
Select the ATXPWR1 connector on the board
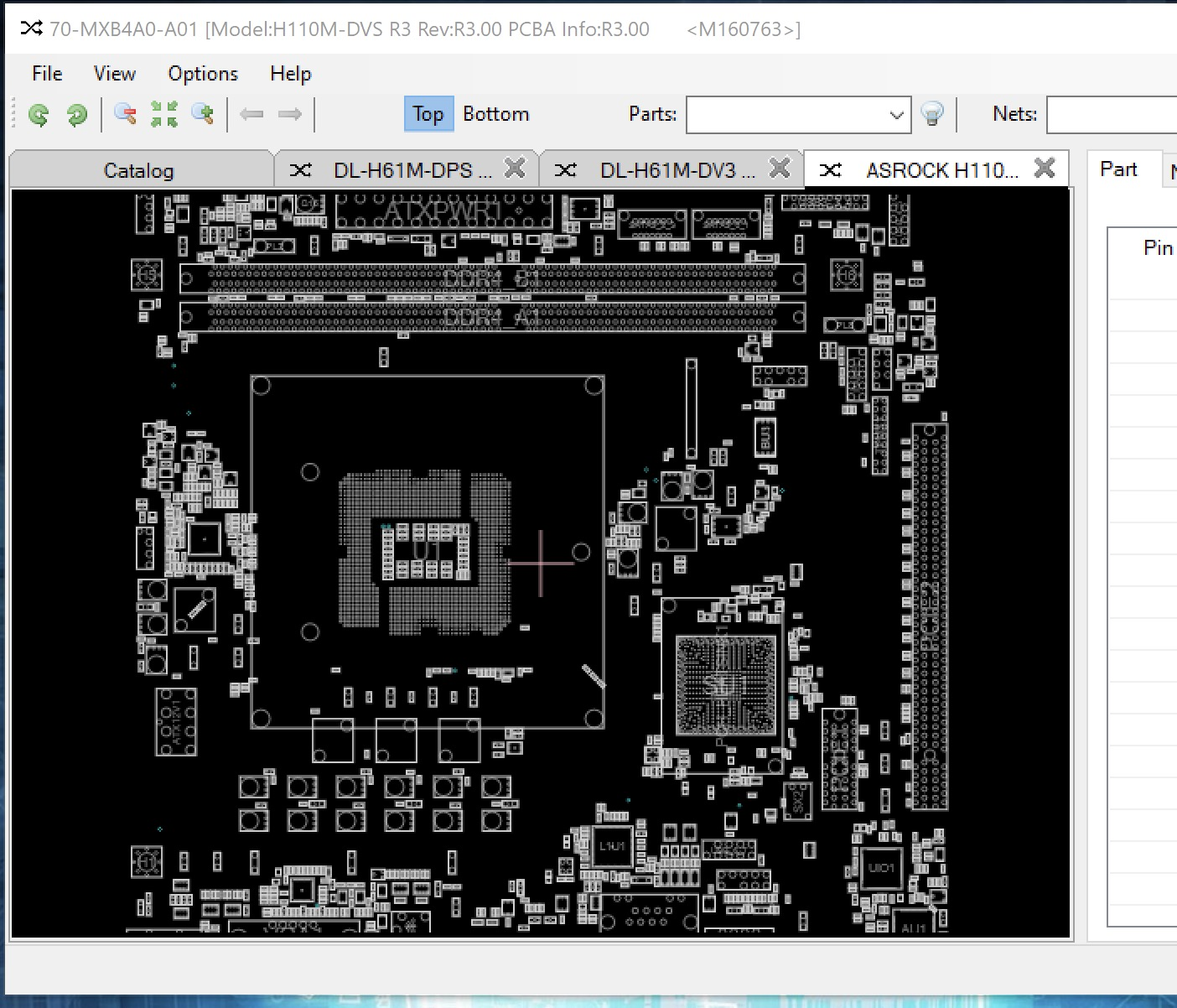[x=443, y=212]
